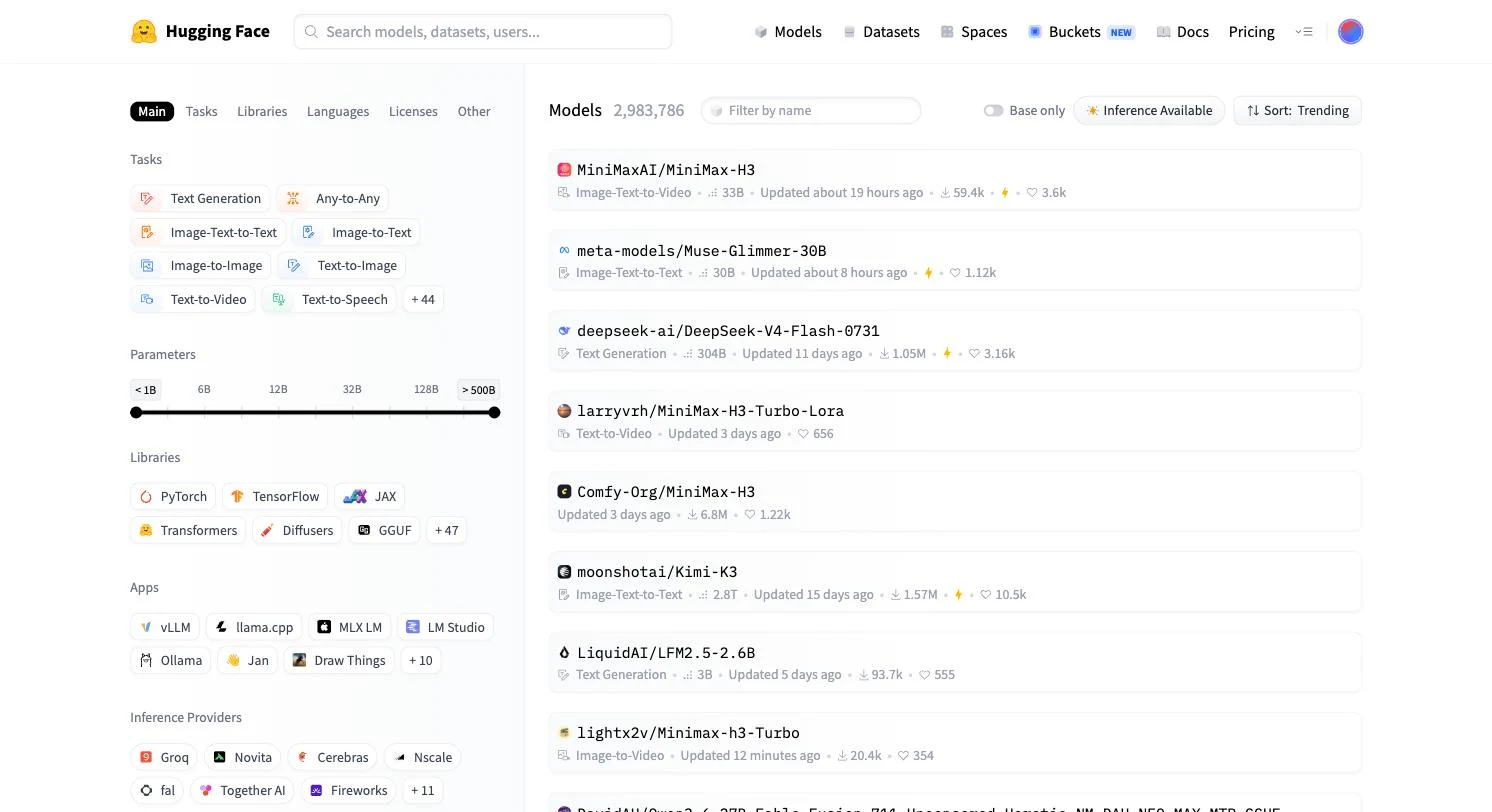The width and height of the screenshot is (1492, 812).
Task: Click the Datasets icon in navbar
Action: click(x=849, y=32)
